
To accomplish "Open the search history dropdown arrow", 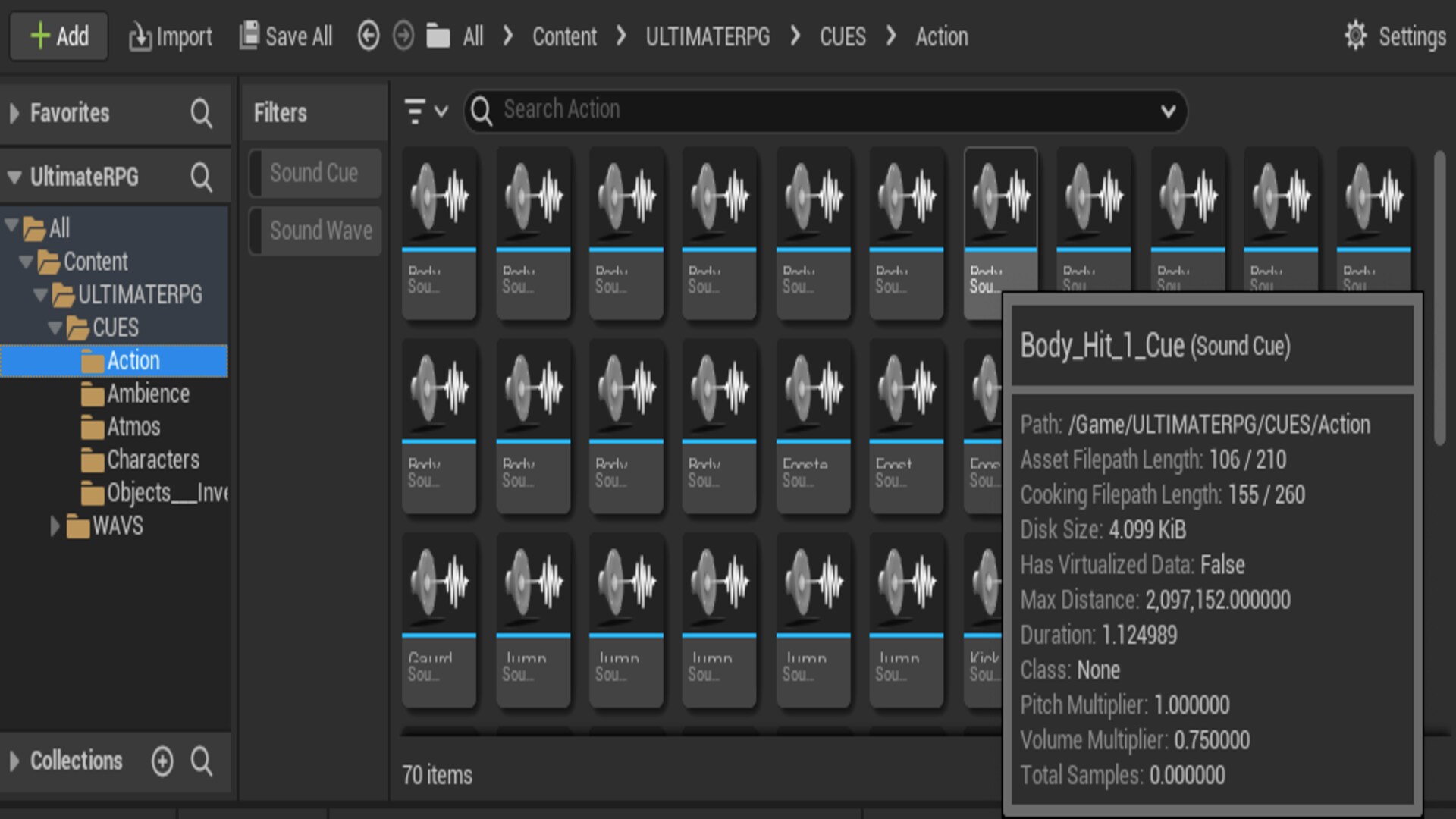I will 1169,111.
